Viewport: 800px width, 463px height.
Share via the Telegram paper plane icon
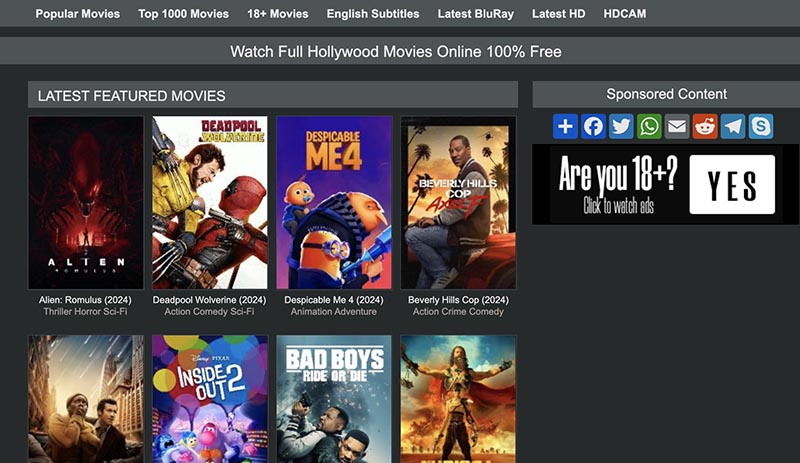pyautogui.click(x=733, y=126)
